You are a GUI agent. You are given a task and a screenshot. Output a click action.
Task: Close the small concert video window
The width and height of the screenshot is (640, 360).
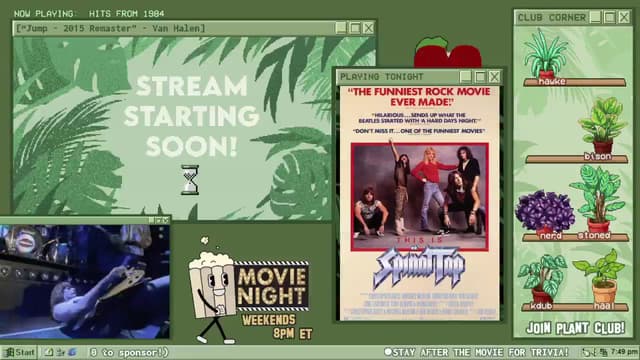coord(165,220)
